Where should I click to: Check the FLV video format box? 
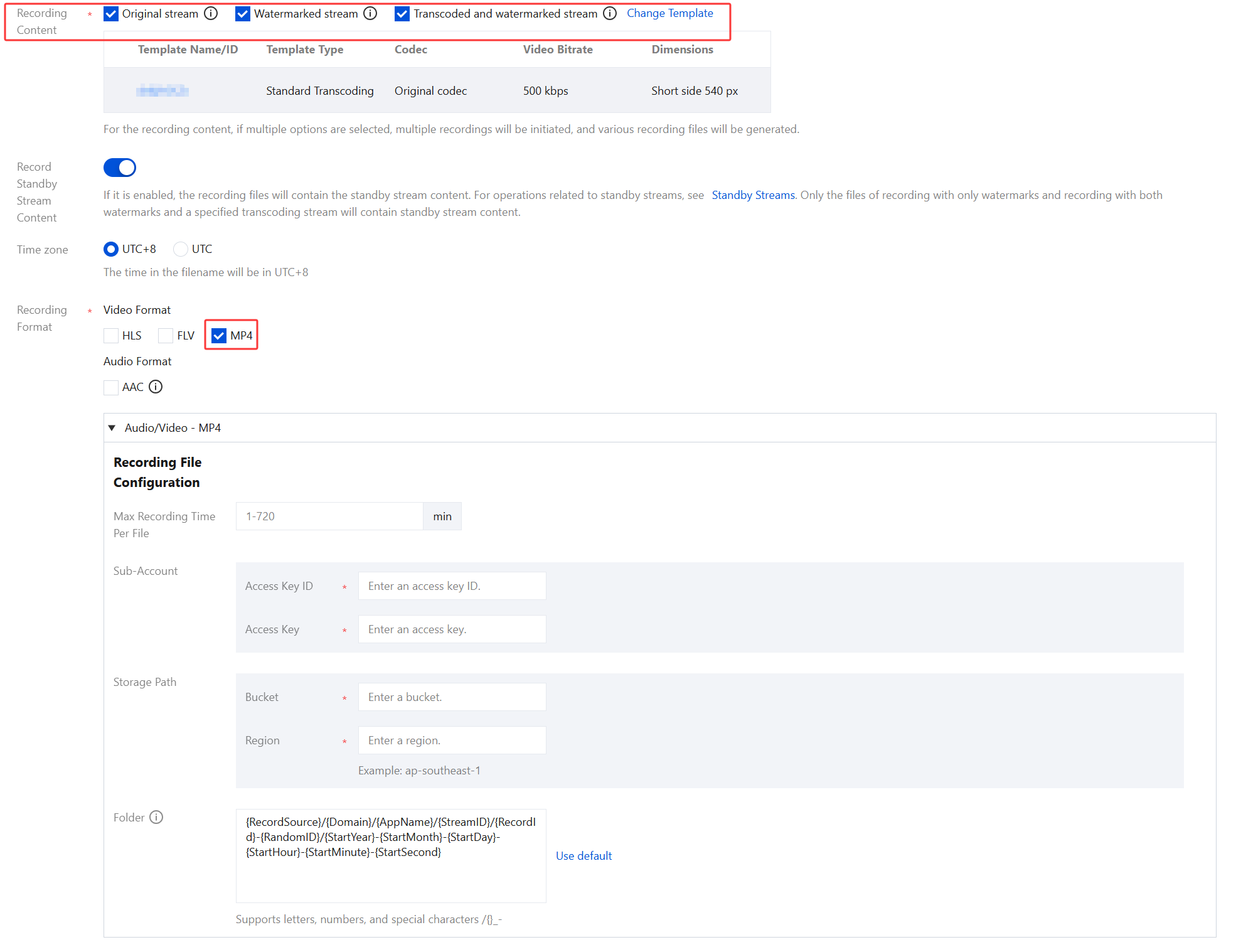click(x=166, y=336)
